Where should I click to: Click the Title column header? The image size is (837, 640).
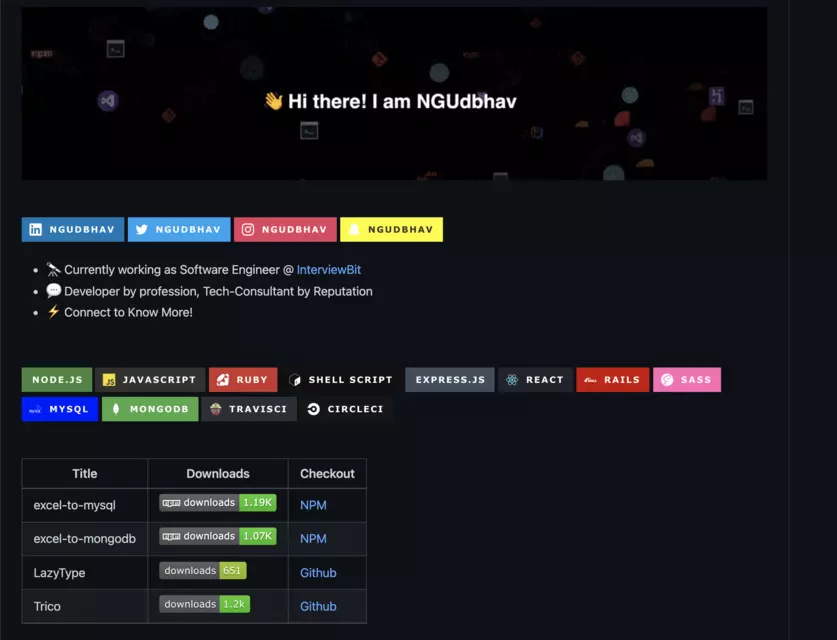(x=85, y=473)
